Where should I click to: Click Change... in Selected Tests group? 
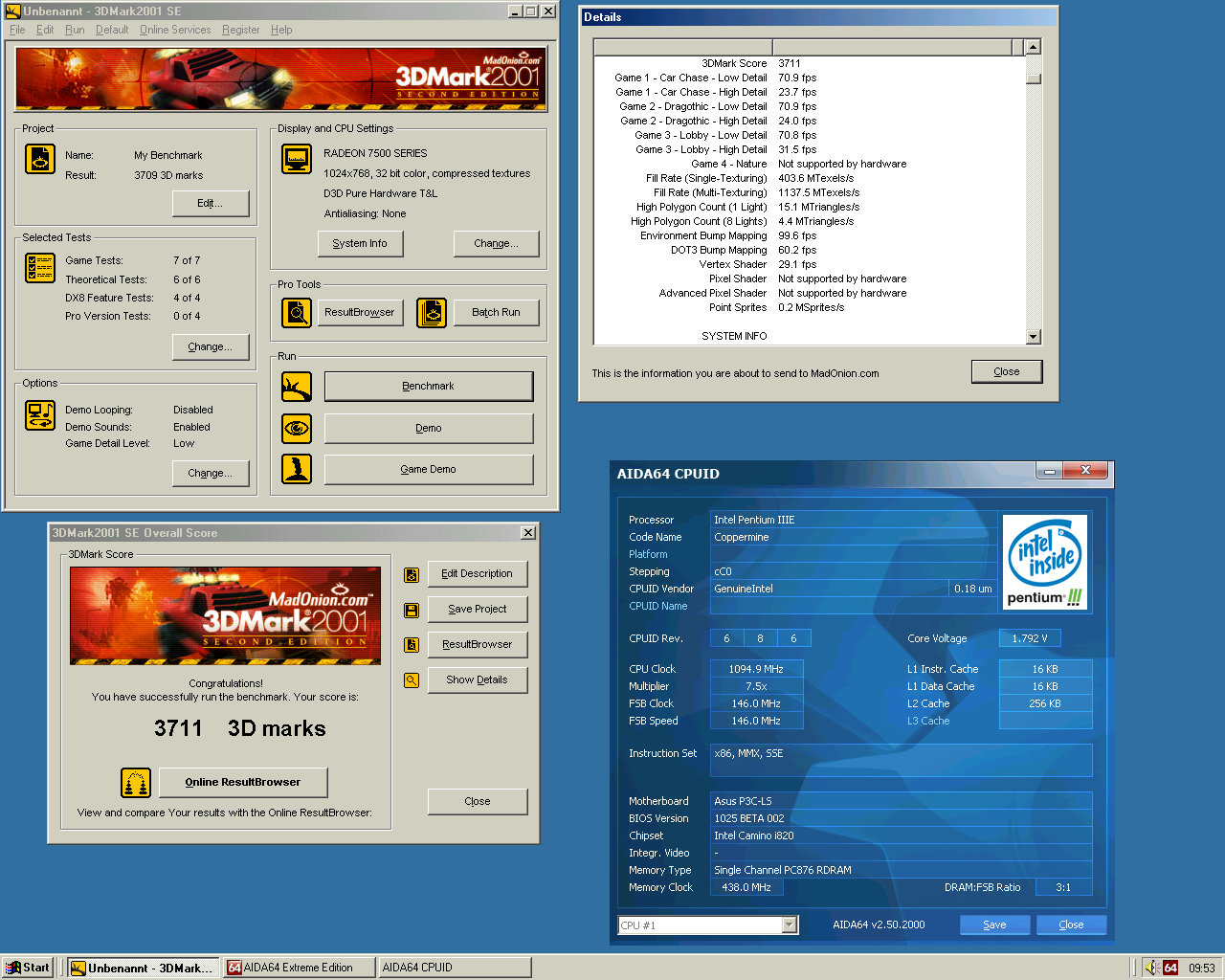[211, 346]
